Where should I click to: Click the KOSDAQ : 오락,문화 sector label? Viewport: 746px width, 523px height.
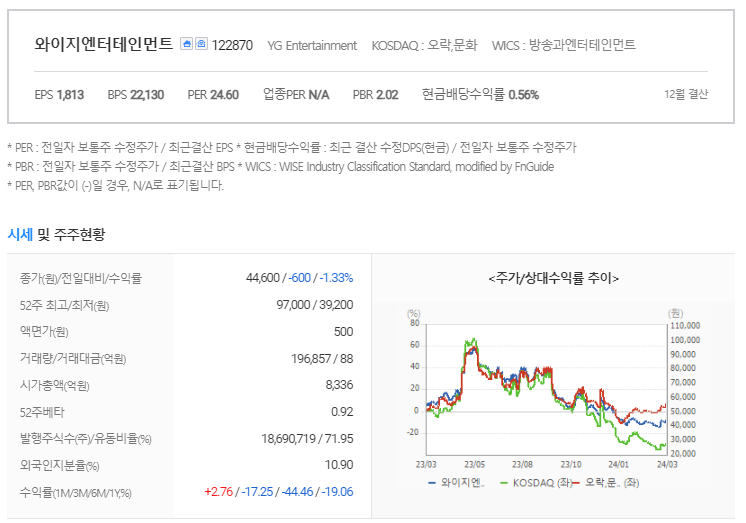424,45
